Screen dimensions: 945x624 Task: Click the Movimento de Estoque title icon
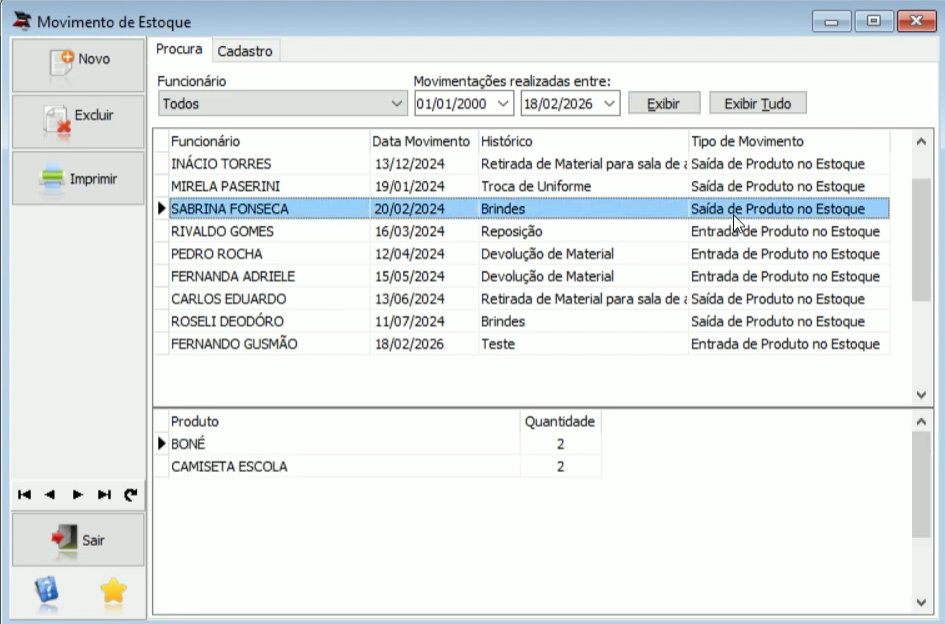[x=22, y=20]
